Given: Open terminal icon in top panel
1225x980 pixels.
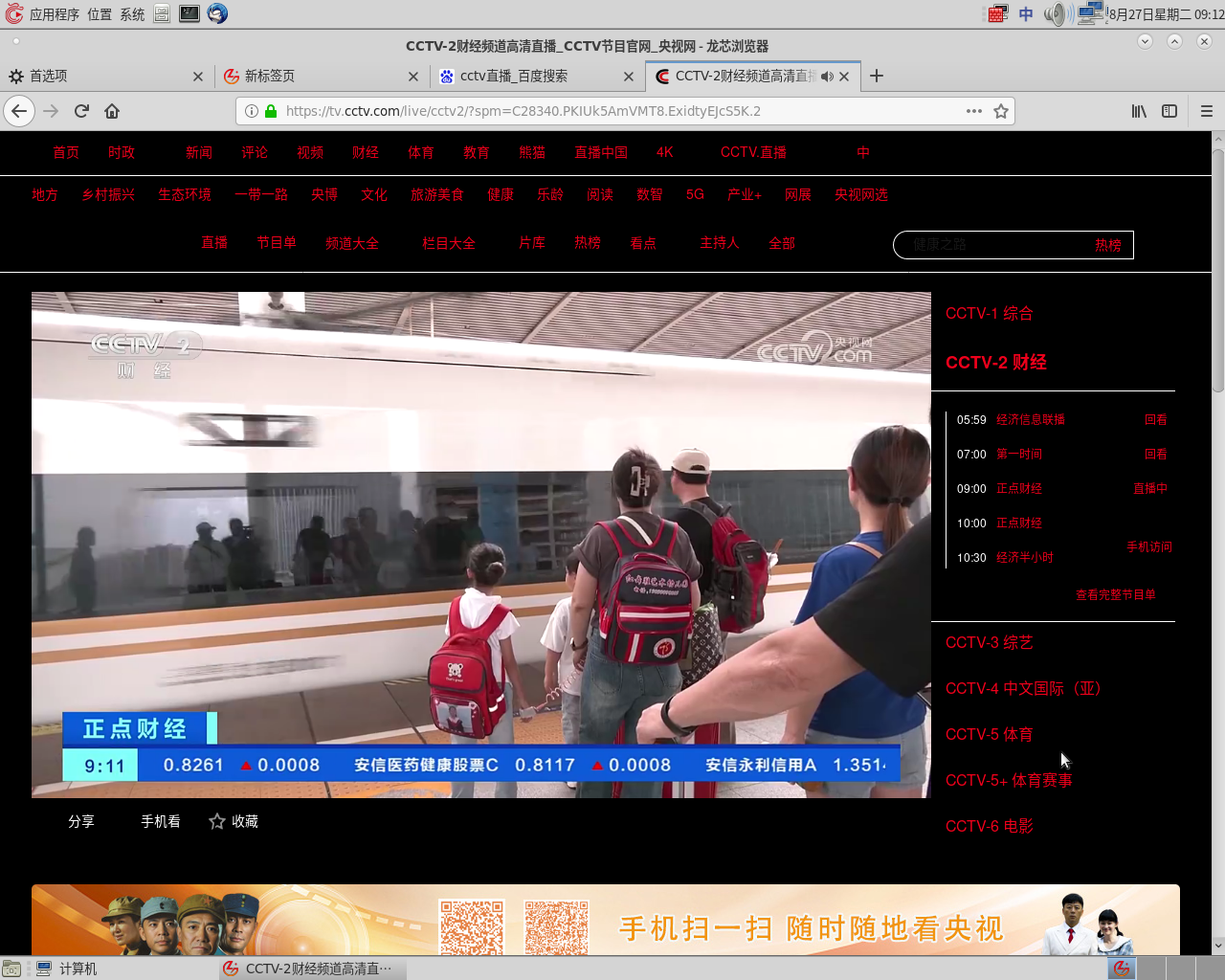Looking at the screenshot, I should pyautogui.click(x=189, y=13).
